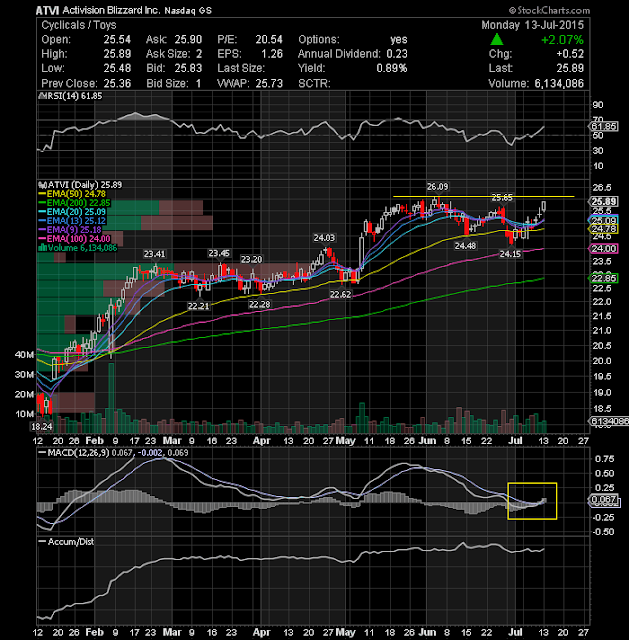This screenshot has height=640, width=629.
Task: Click the price trough label '22.21'
Action: coord(198,306)
